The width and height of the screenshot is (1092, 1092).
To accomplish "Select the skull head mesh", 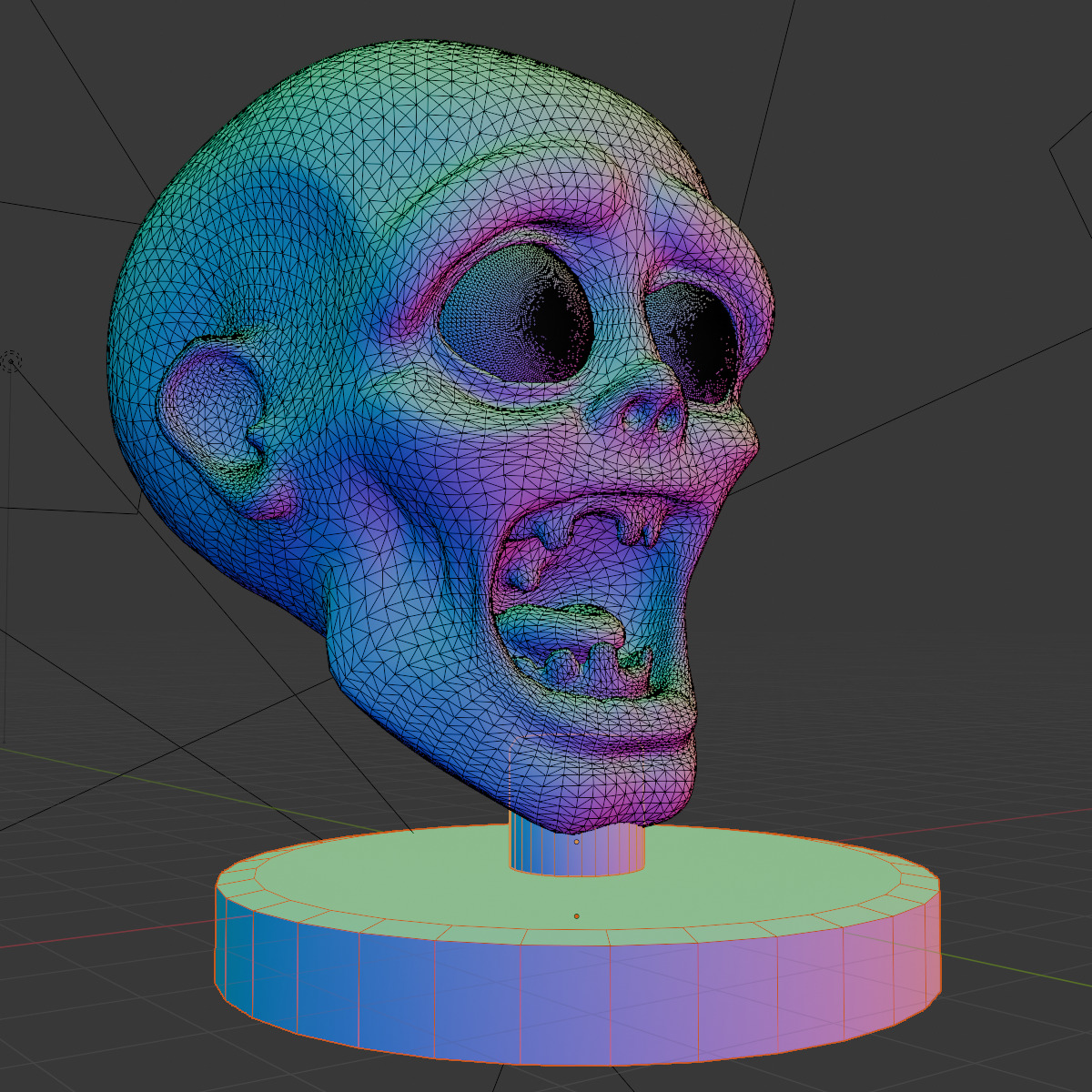I will (442, 435).
